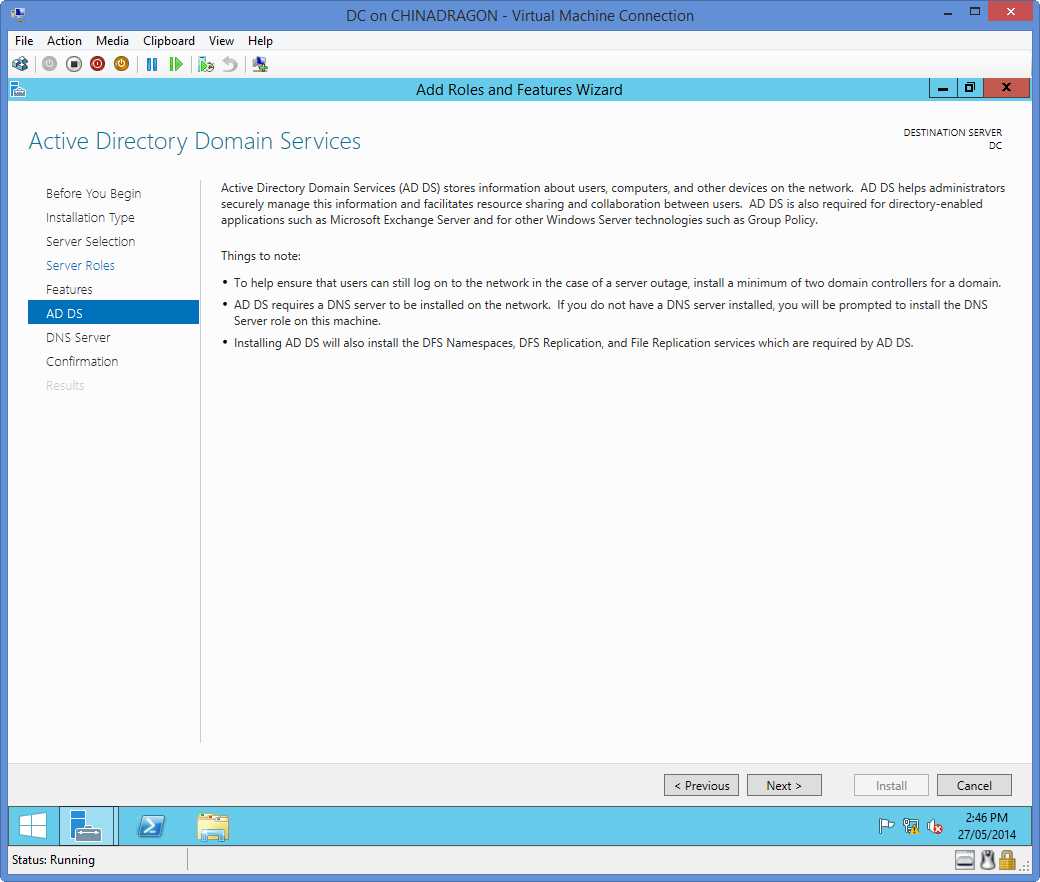
Task: Click the disabled Install button
Action: [891, 785]
